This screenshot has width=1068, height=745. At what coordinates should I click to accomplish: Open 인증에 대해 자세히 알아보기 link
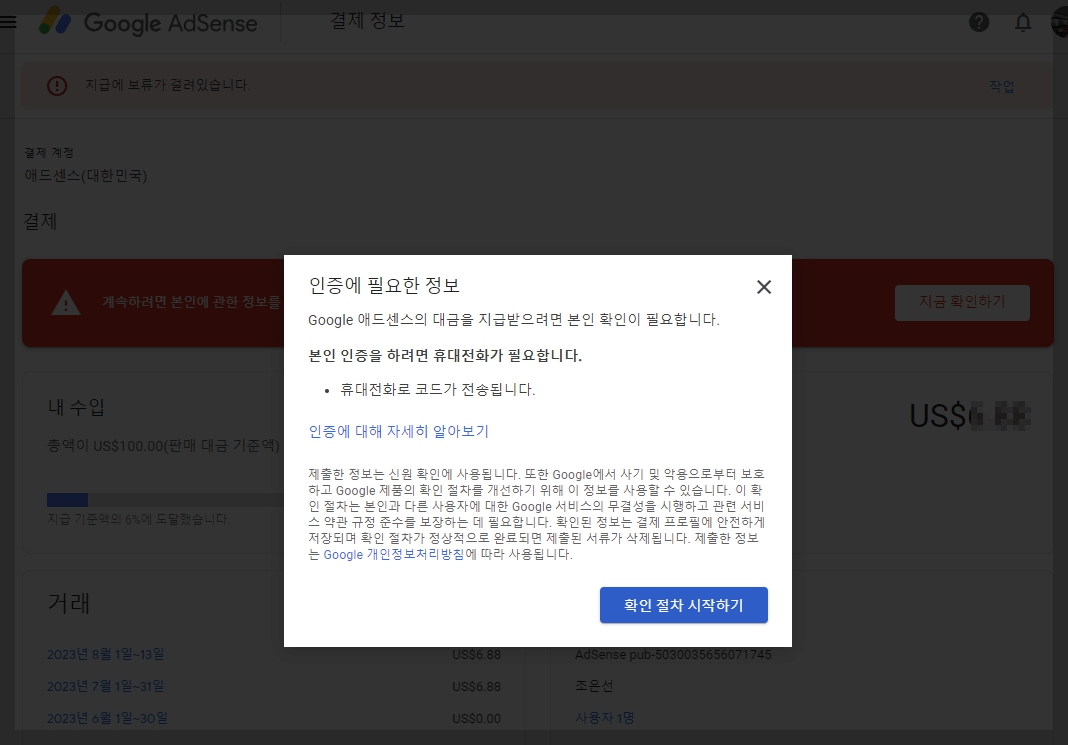point(398,431)
